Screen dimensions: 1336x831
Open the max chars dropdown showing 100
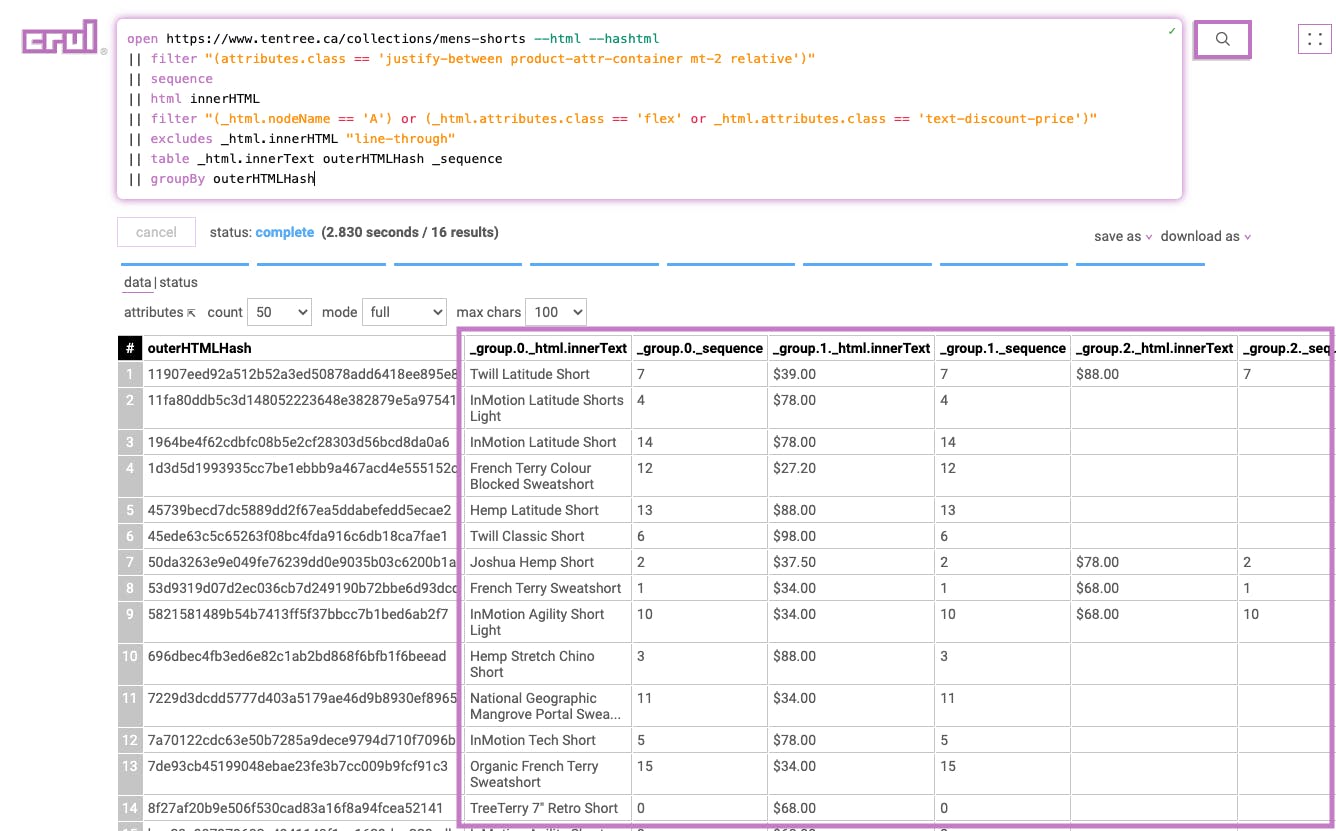tap(555, 312)
